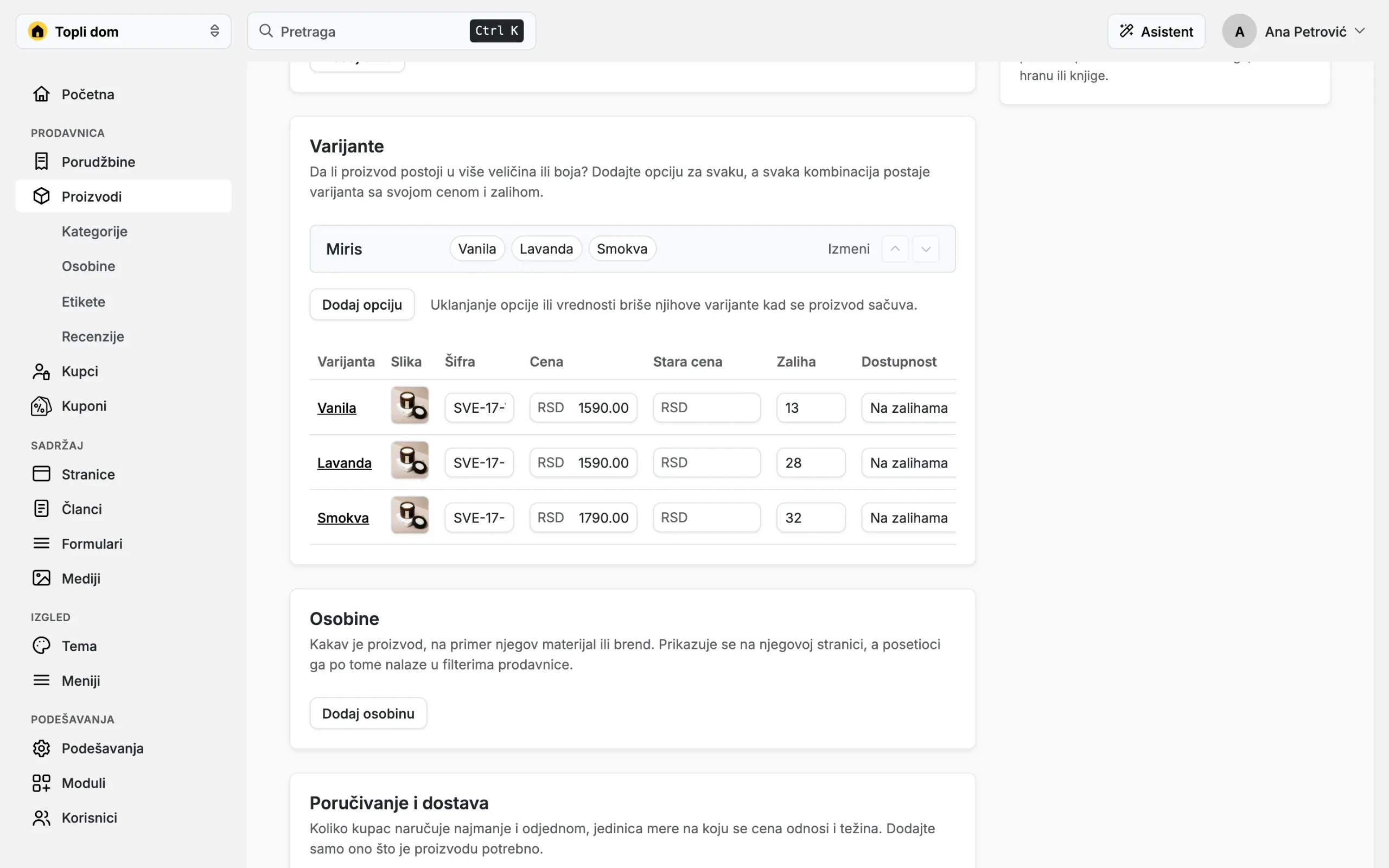Click the Porudžbine receipt icon

[x=41, y=161]
